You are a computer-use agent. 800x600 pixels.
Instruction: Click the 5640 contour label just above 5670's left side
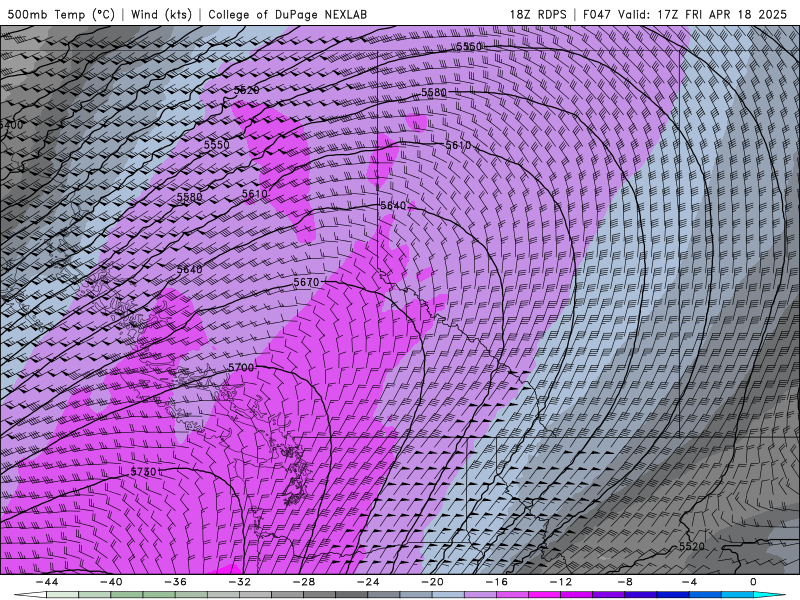coord(189,269)
